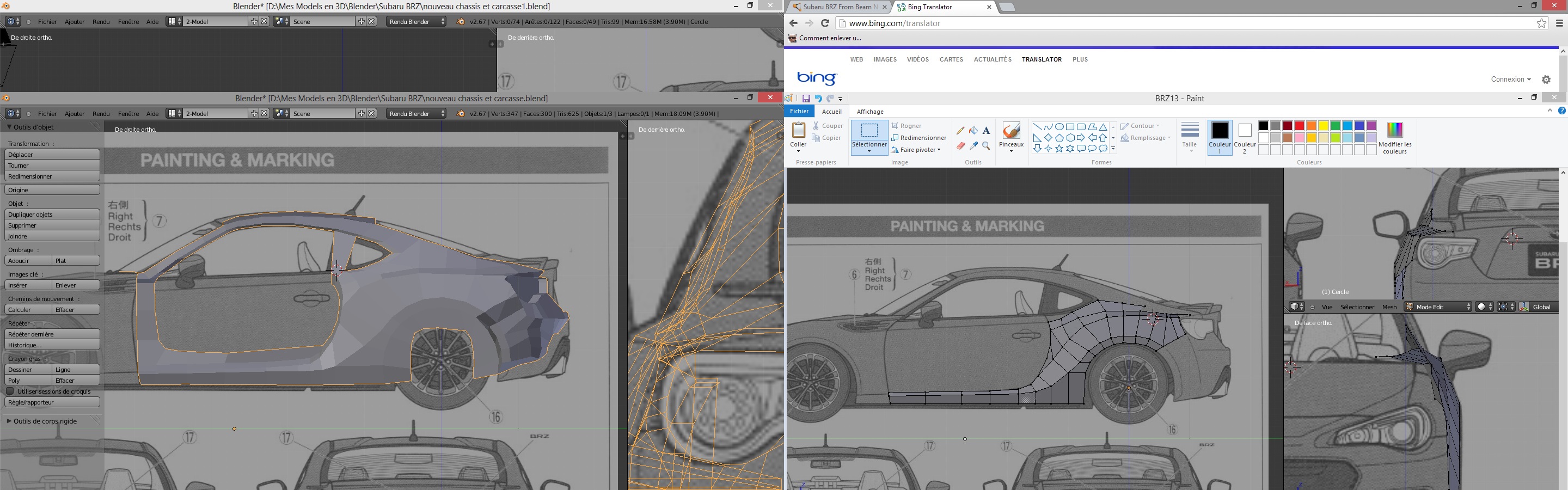Click Dupliquer objets button
Image resolution: width=1568 pixels, height=490 pixels.
point(52,215)
